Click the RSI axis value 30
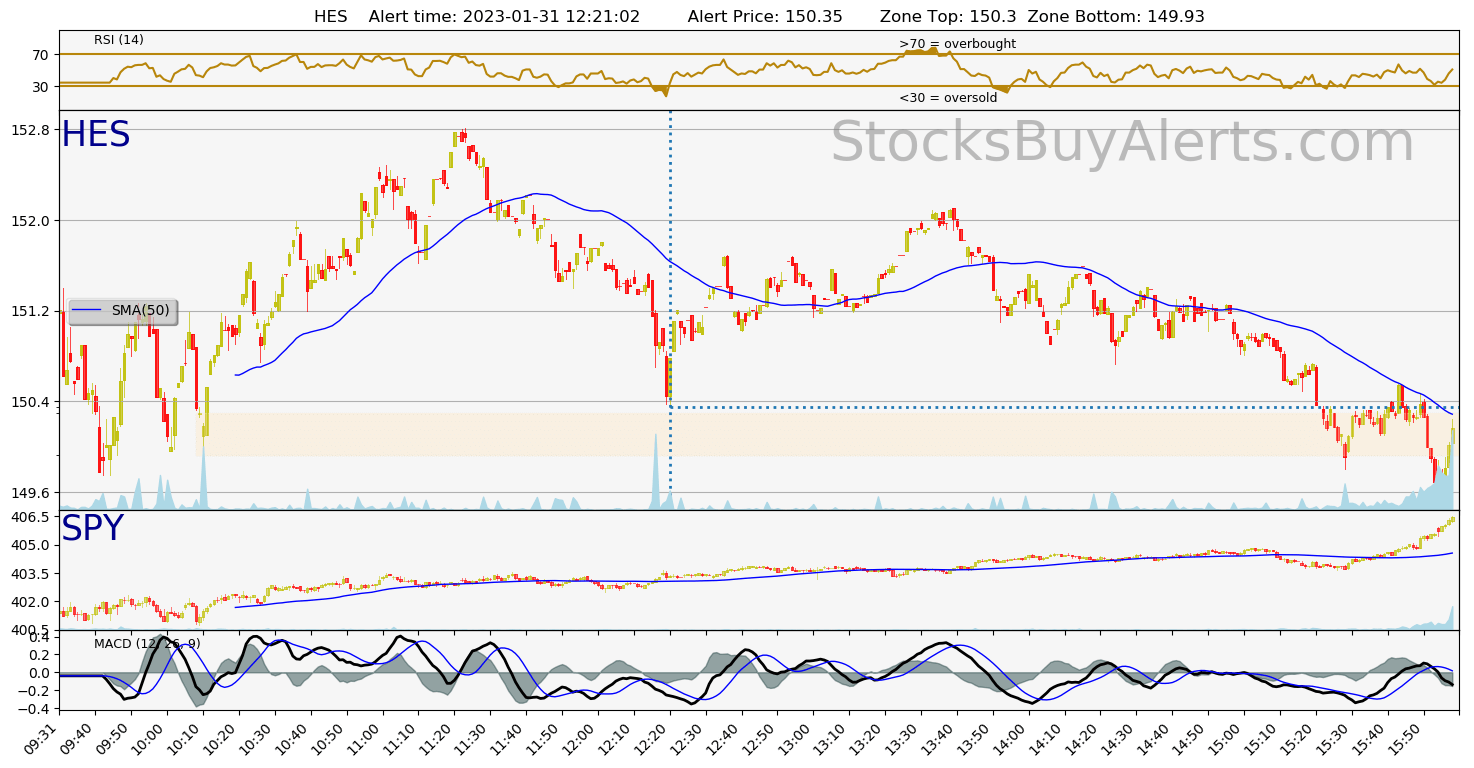Image resolution: width=1474 pixels, height=768 pixels. click(x=40, y=86)
